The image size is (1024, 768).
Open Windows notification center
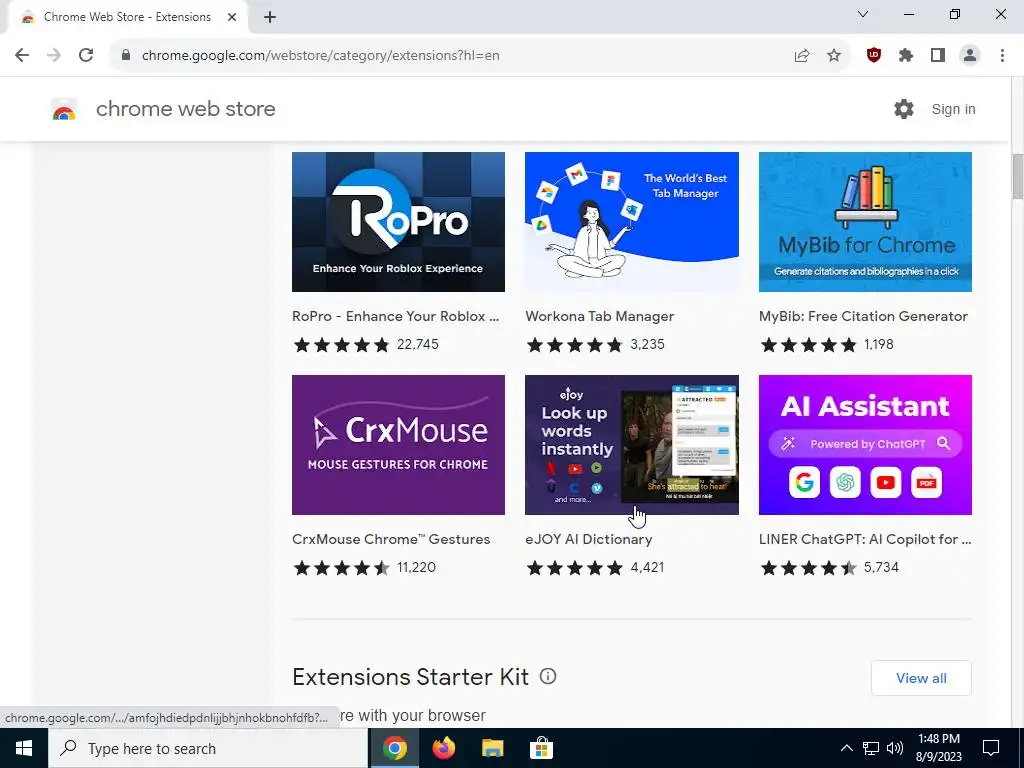[991, 748]
